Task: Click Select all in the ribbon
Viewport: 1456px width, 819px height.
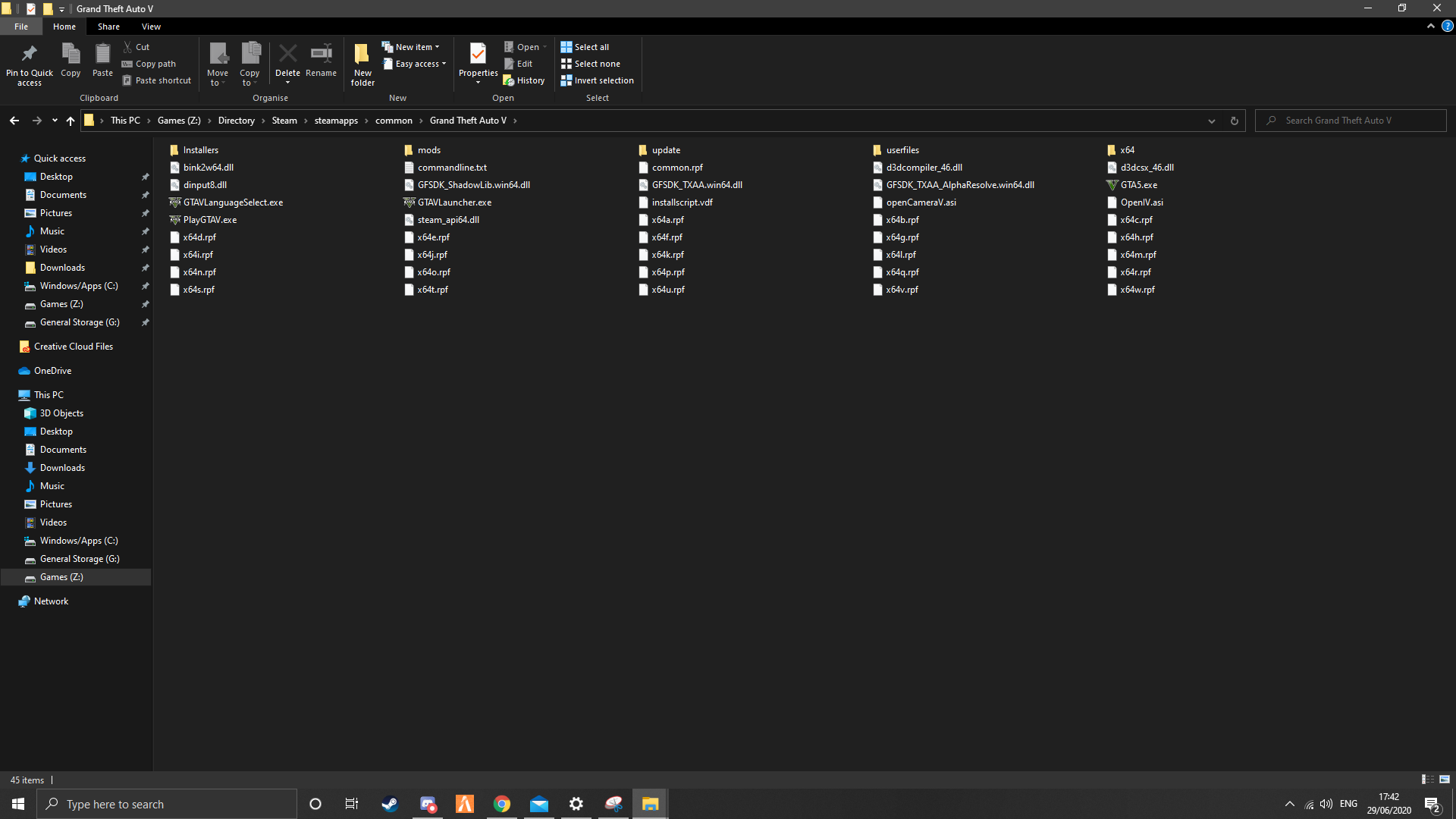Action: 585,46
